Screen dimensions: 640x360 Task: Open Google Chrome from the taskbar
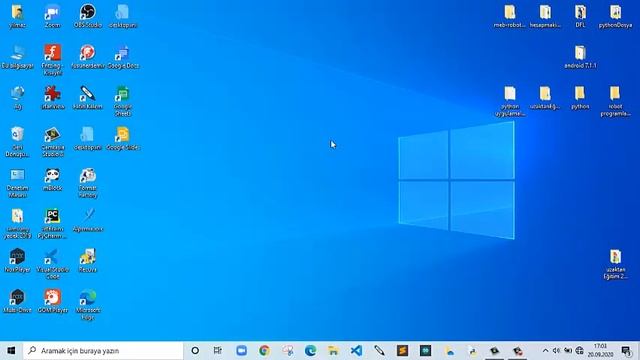point(264,351)
